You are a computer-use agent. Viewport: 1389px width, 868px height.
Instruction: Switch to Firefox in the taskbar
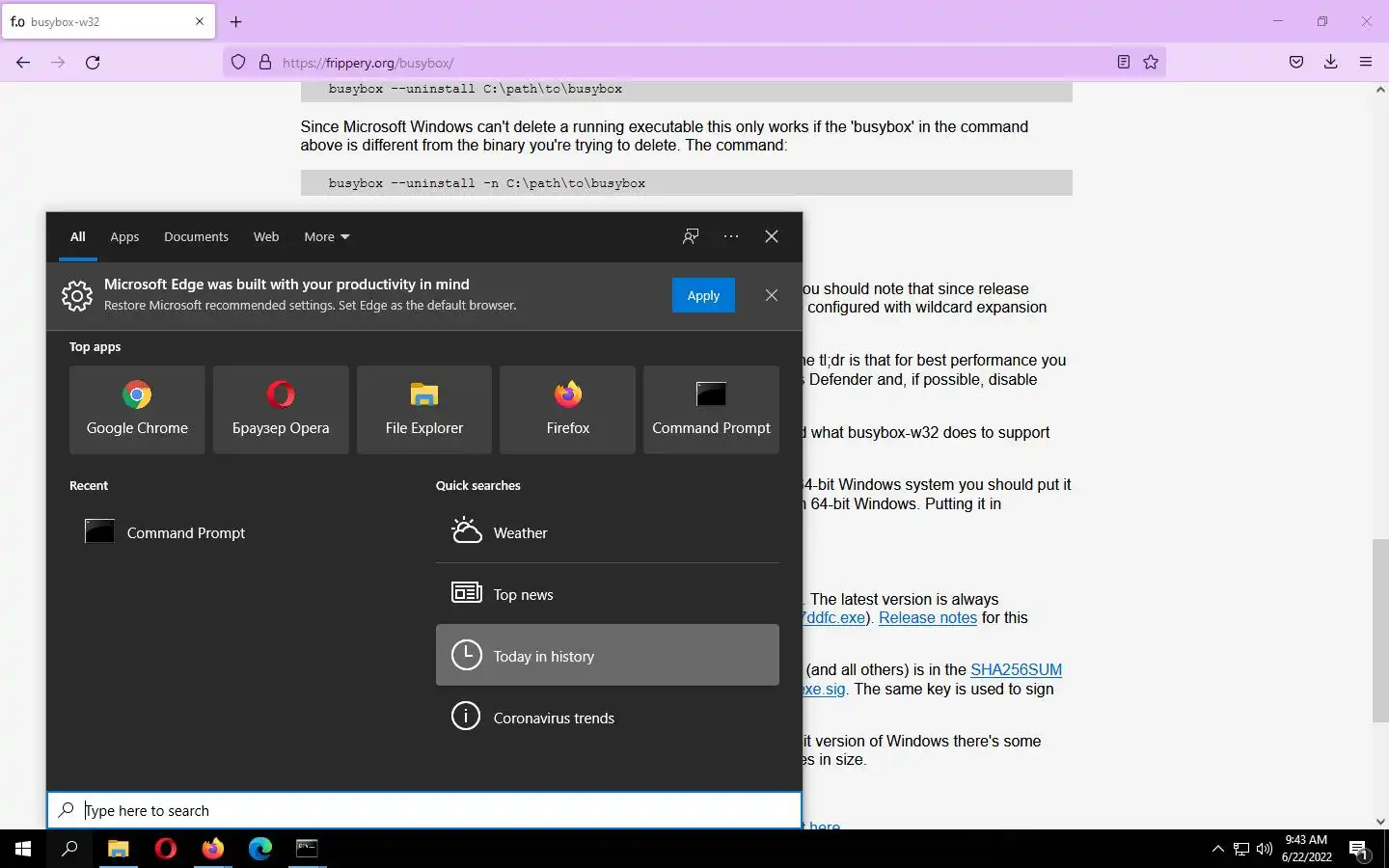coord(212,849)
